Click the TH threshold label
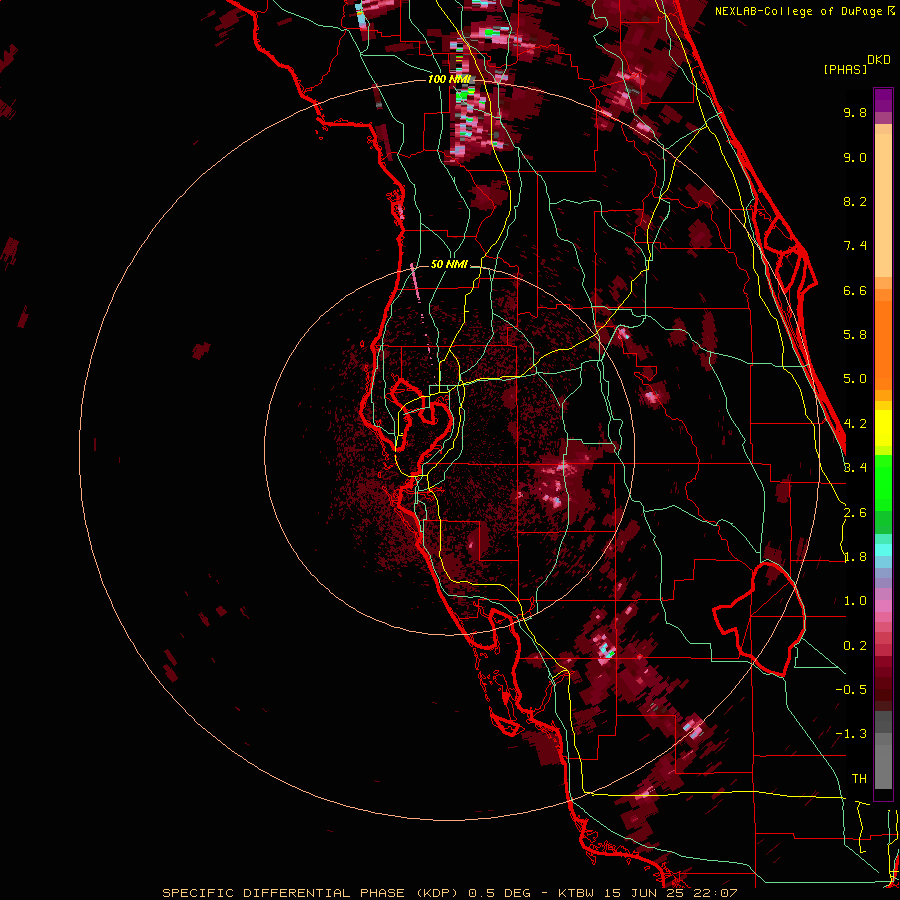Image resolution: width=900 pixels, height=900 pixels. click(859, 779)
